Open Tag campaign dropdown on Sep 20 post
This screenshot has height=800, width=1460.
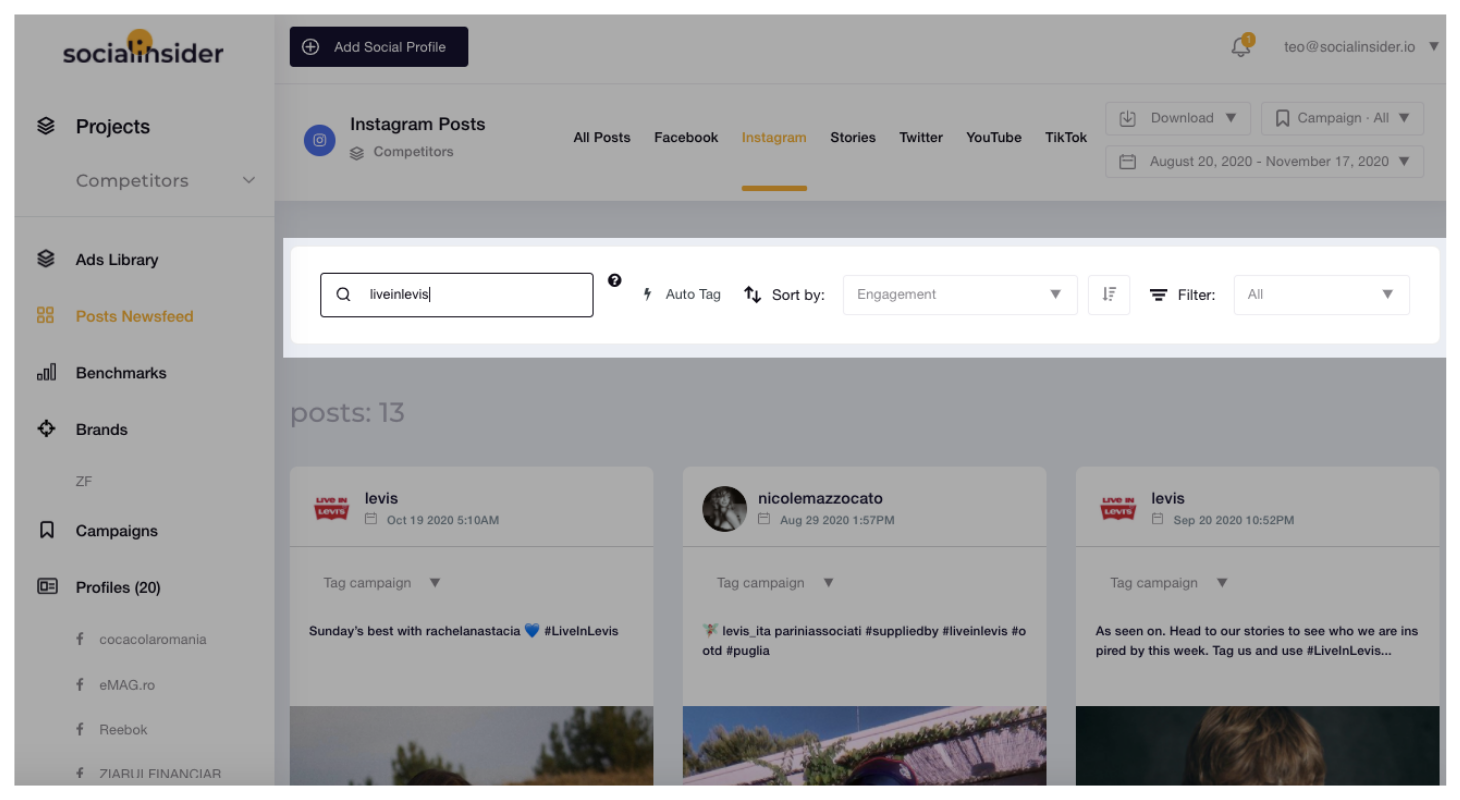(x=1169, y=583)
